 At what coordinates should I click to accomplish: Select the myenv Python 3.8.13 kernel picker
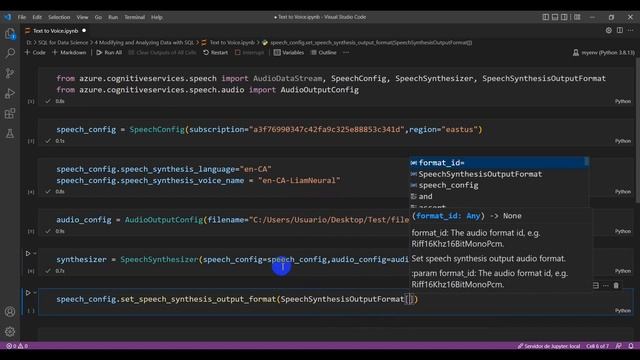[x=604, y=53]
